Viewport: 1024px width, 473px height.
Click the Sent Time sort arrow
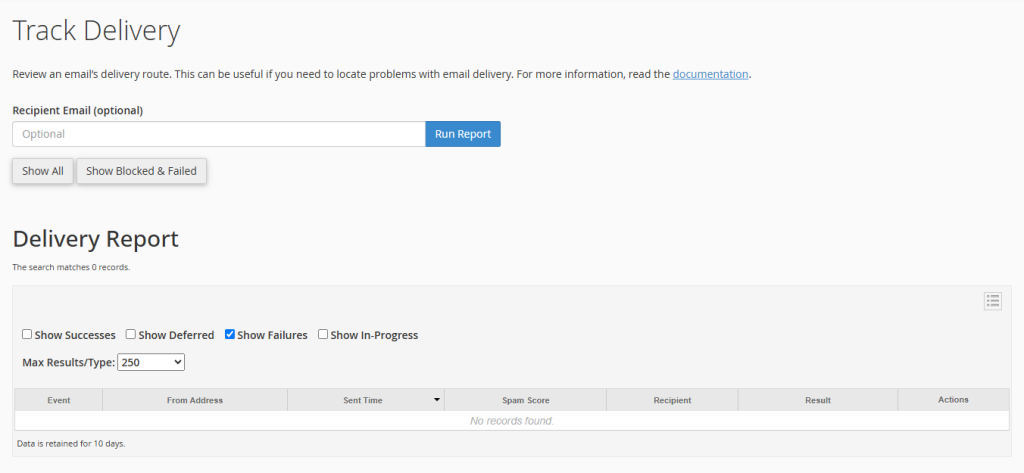(x=436, y=400)
